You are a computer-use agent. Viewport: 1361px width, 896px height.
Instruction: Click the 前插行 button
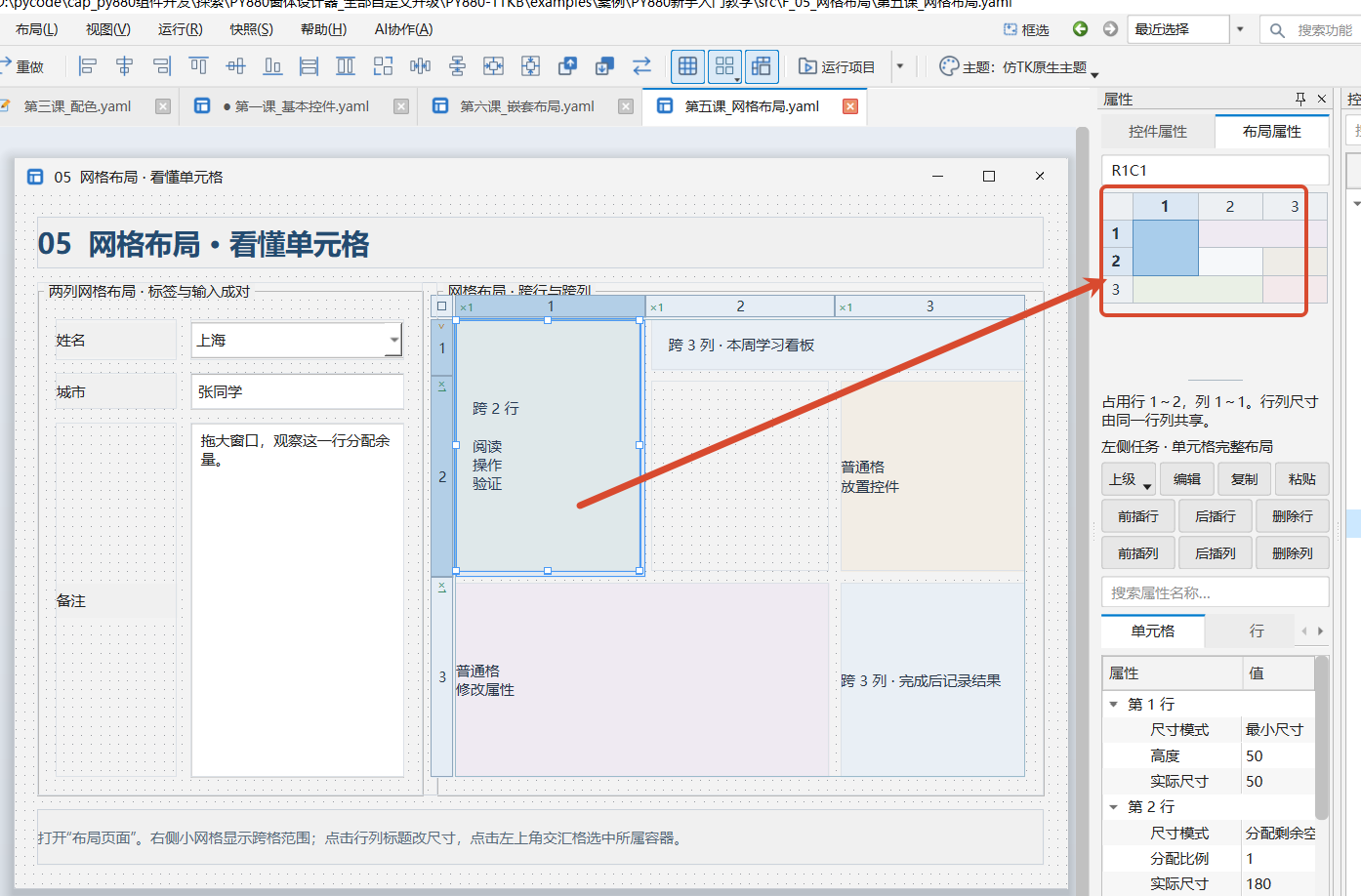click(1138, 516)
